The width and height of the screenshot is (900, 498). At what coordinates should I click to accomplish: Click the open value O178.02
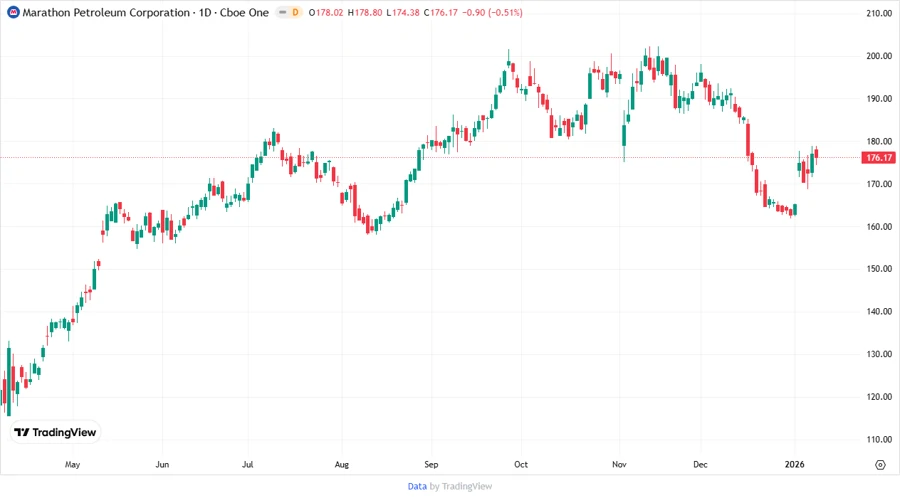coord(326,12)
